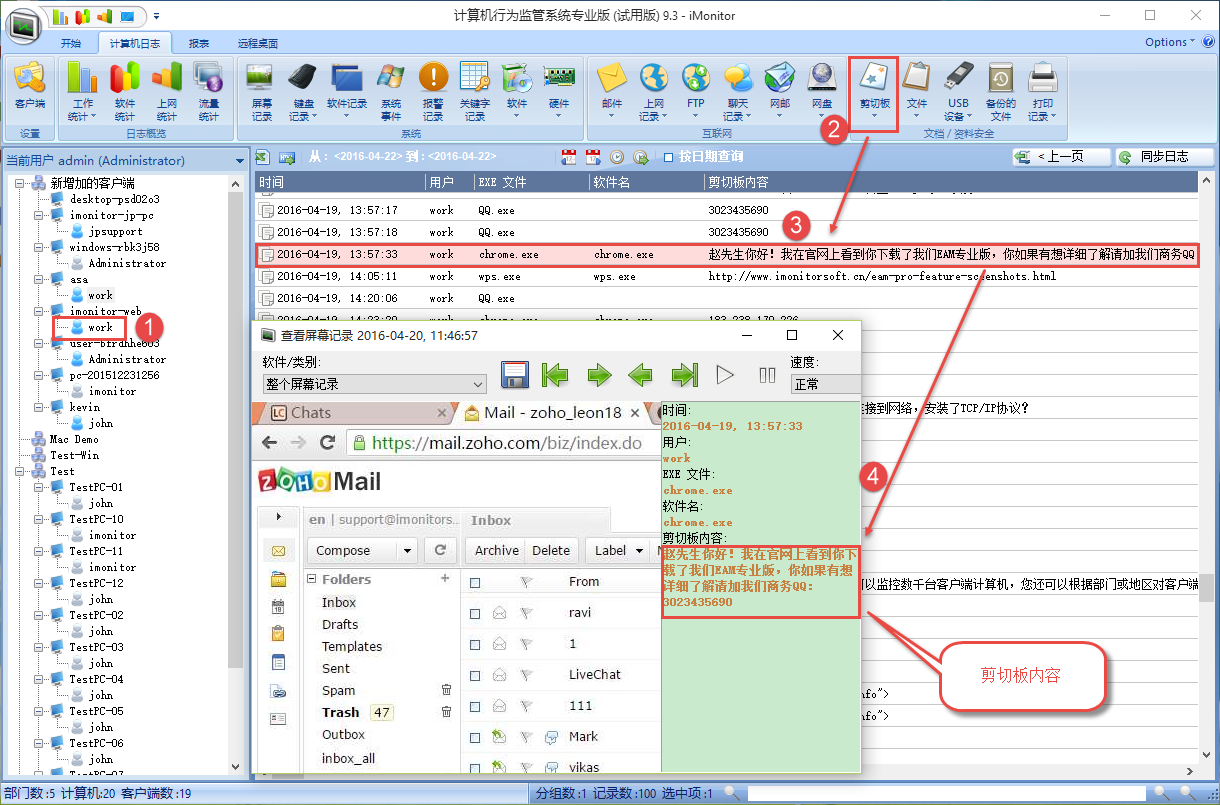Play the screen recording
Viewport: 1220px width, 805px height.
(x=725, y=375)
